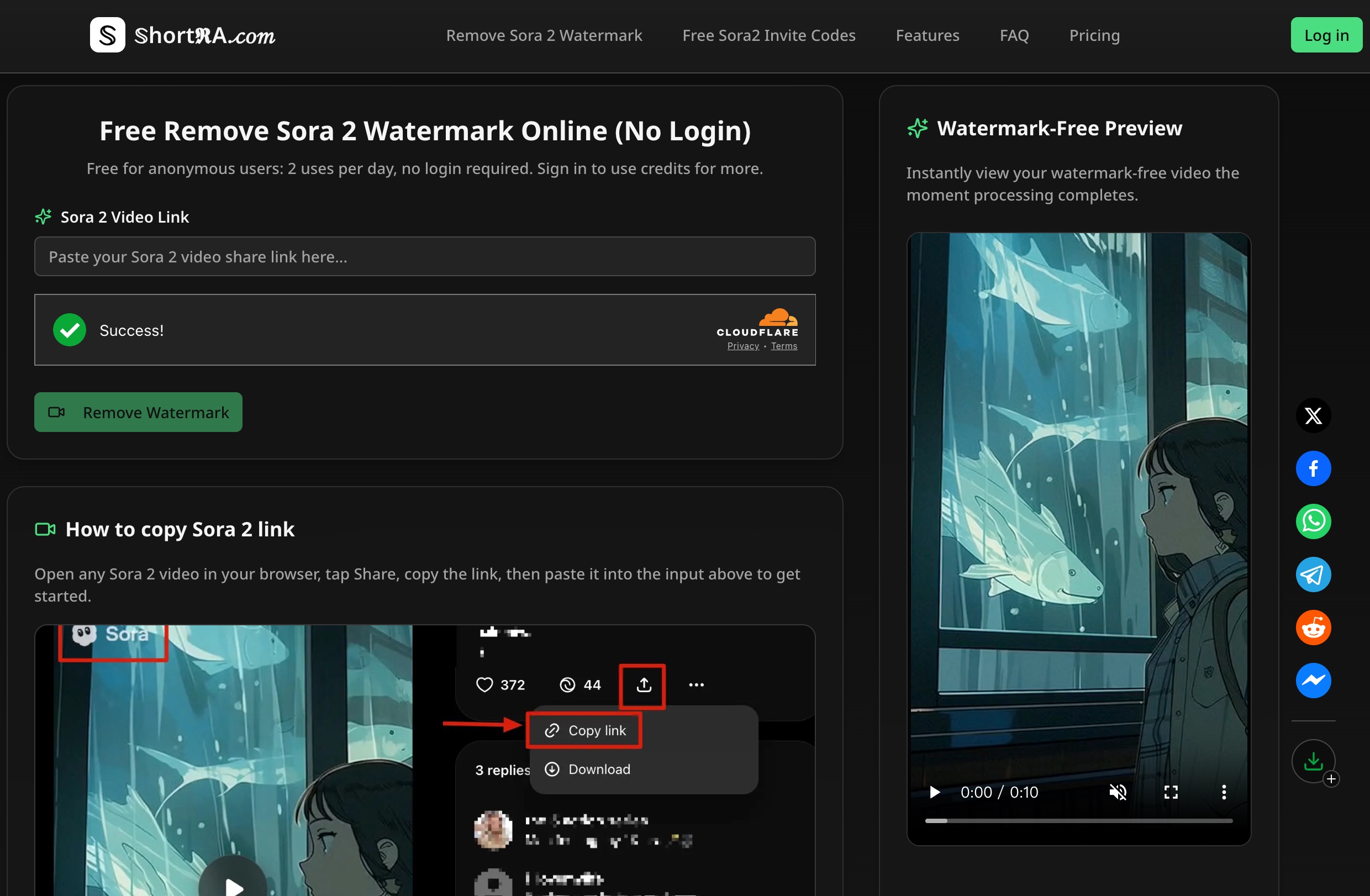1370x896 pixels.
Task: Open preview video more options menu
Action: tap(1223, 792)
